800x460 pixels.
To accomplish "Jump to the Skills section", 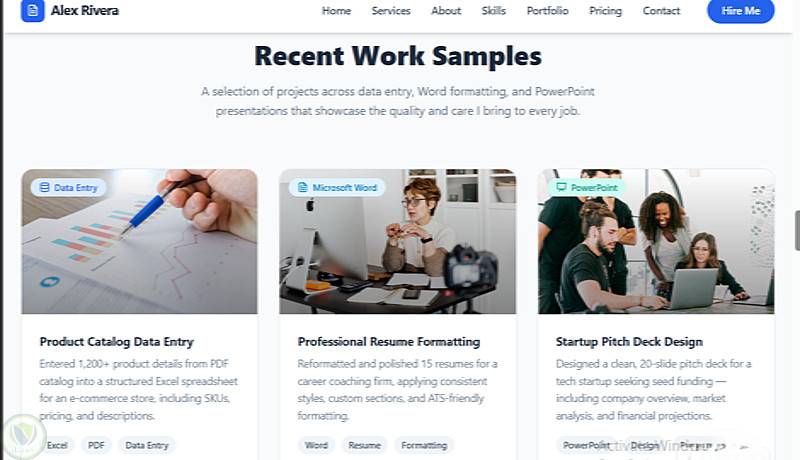I will [494, 11].
